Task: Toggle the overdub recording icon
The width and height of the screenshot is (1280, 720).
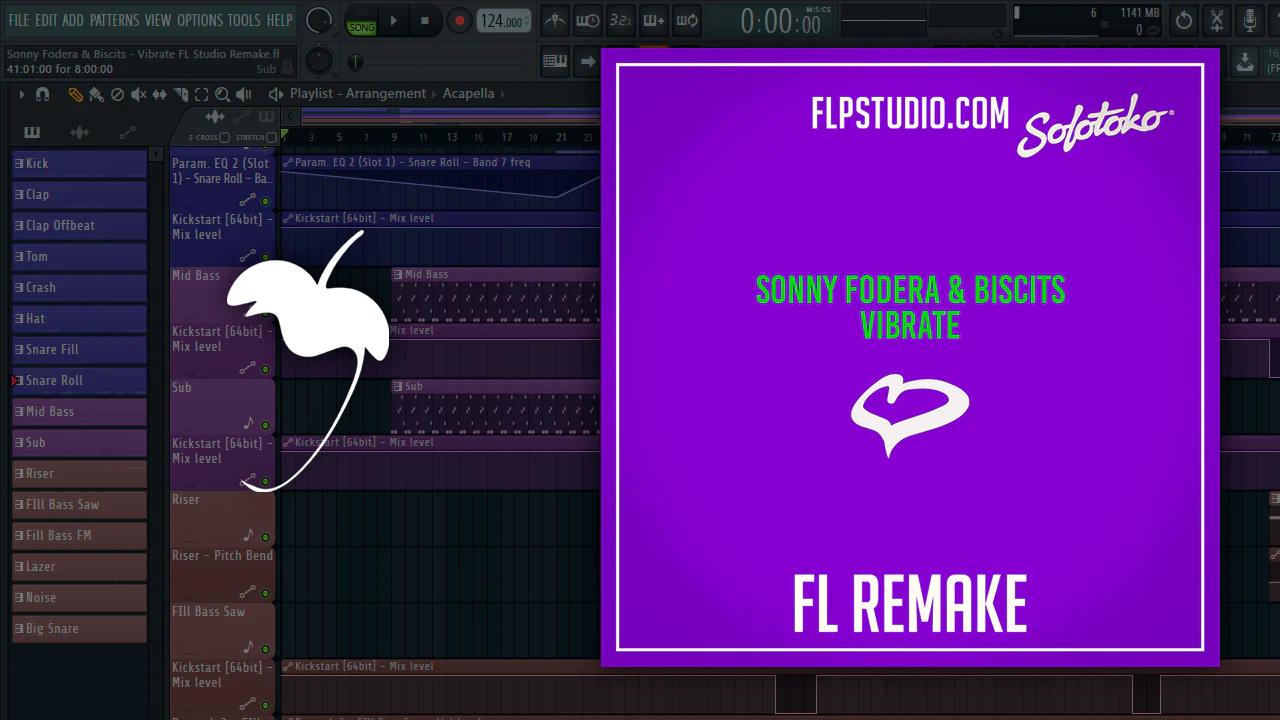Action: coord(653,20)
